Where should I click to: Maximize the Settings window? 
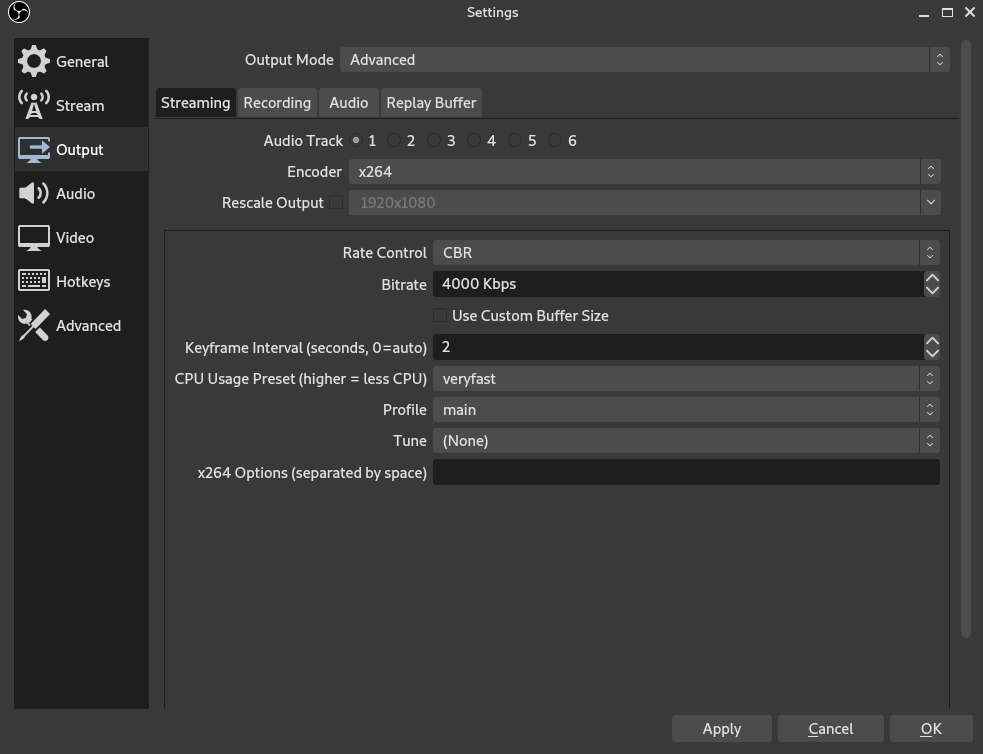(947, 13)
